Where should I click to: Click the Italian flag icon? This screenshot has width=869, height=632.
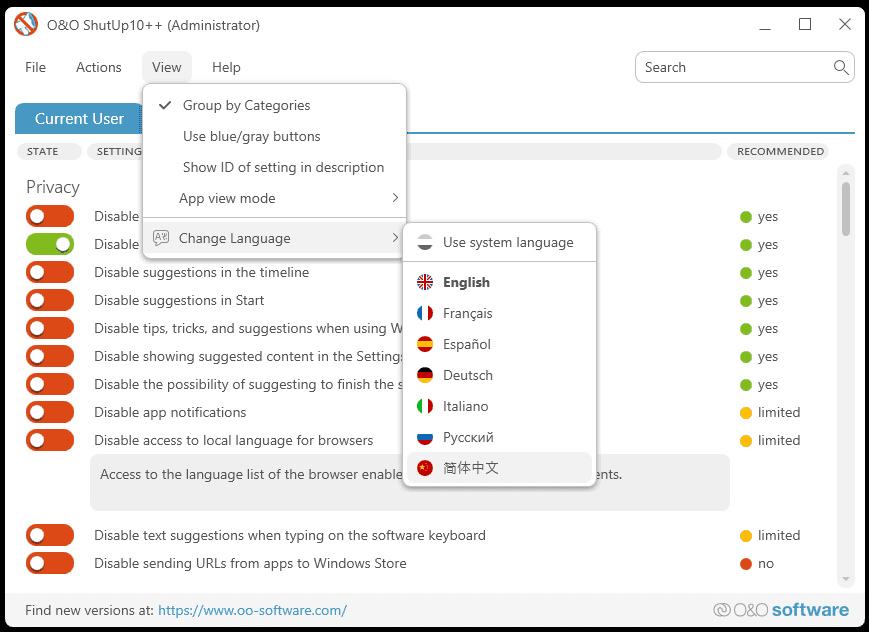pos(425,406)
